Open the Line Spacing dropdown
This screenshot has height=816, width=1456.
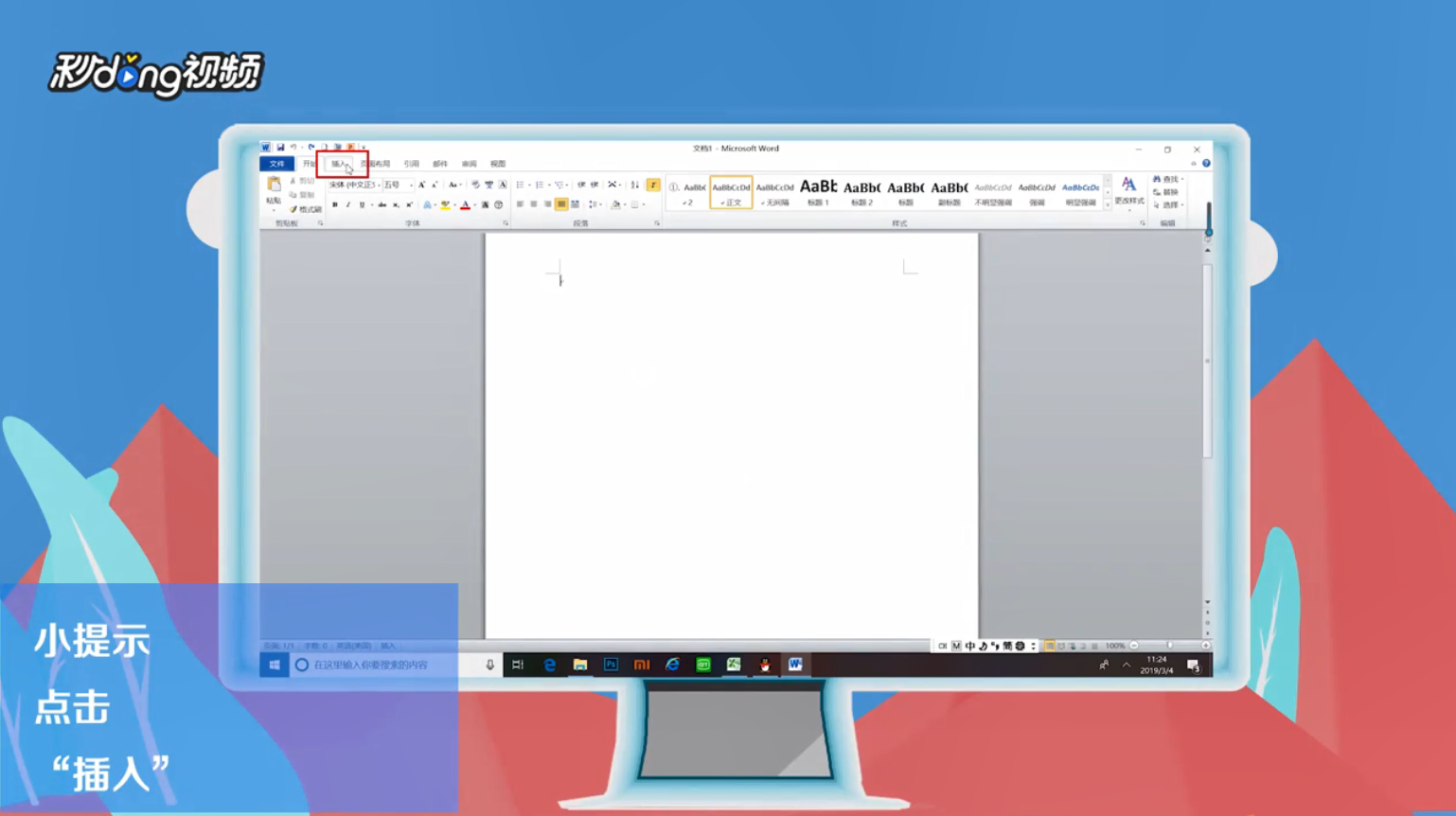pos(595,204)
